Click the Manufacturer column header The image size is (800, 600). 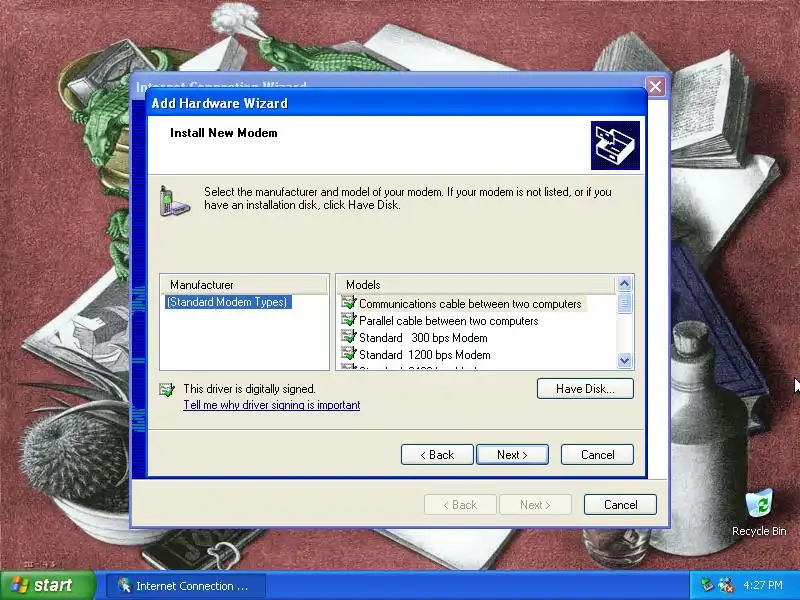244,285
